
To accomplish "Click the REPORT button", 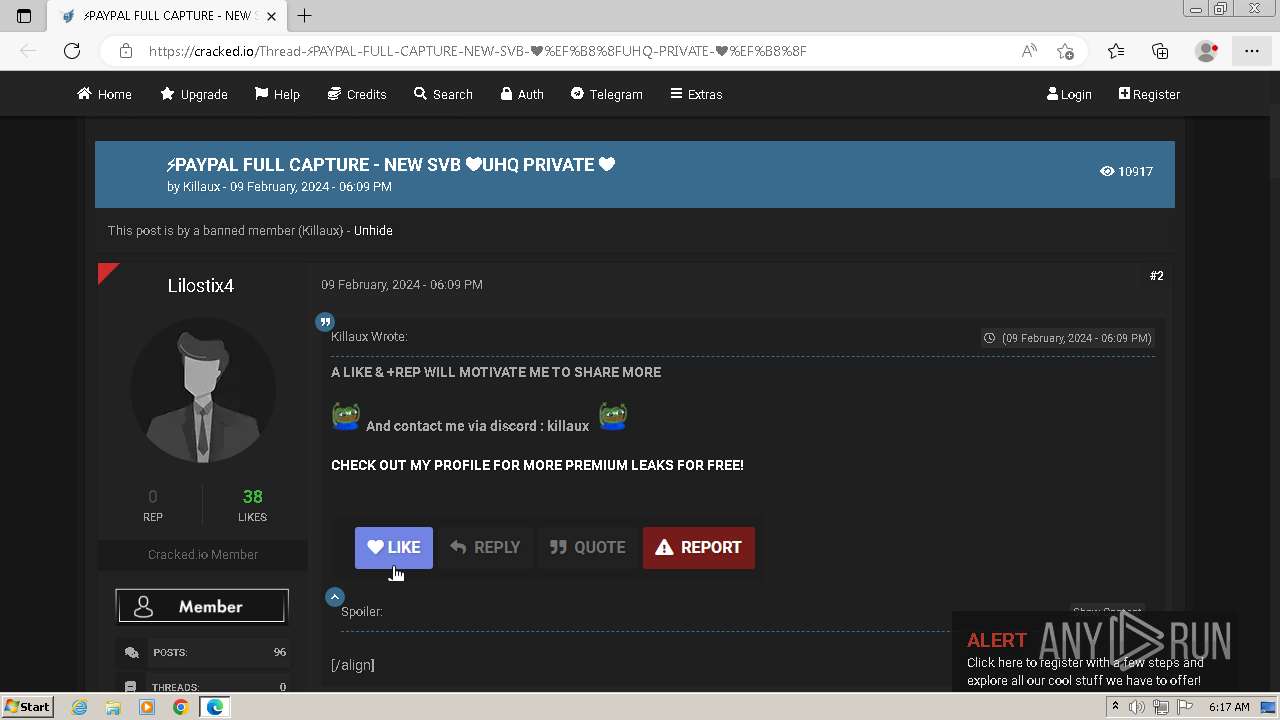I will (699, 547).
